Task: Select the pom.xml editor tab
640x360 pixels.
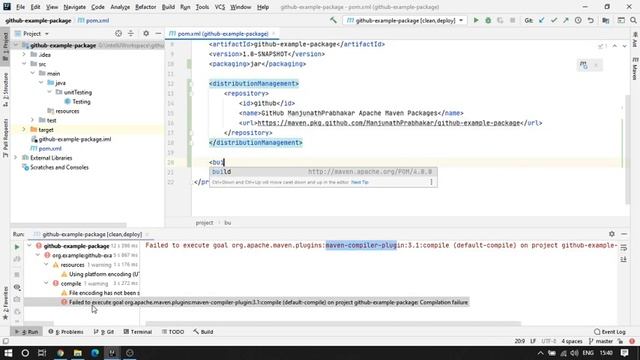Action: point(223,33)
